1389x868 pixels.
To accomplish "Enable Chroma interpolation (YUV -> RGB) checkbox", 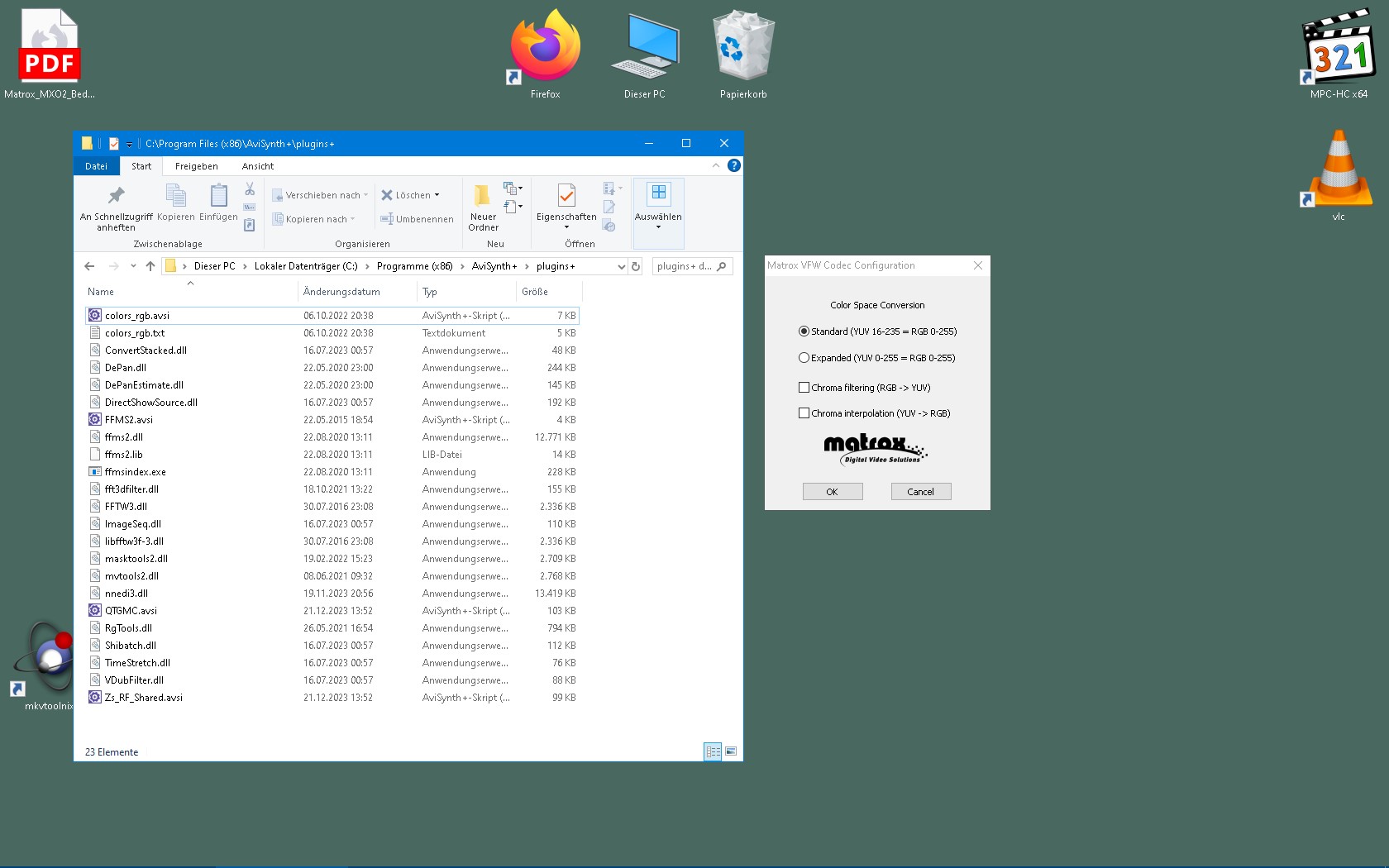I will pyautogui.click(x=804, y=413).
